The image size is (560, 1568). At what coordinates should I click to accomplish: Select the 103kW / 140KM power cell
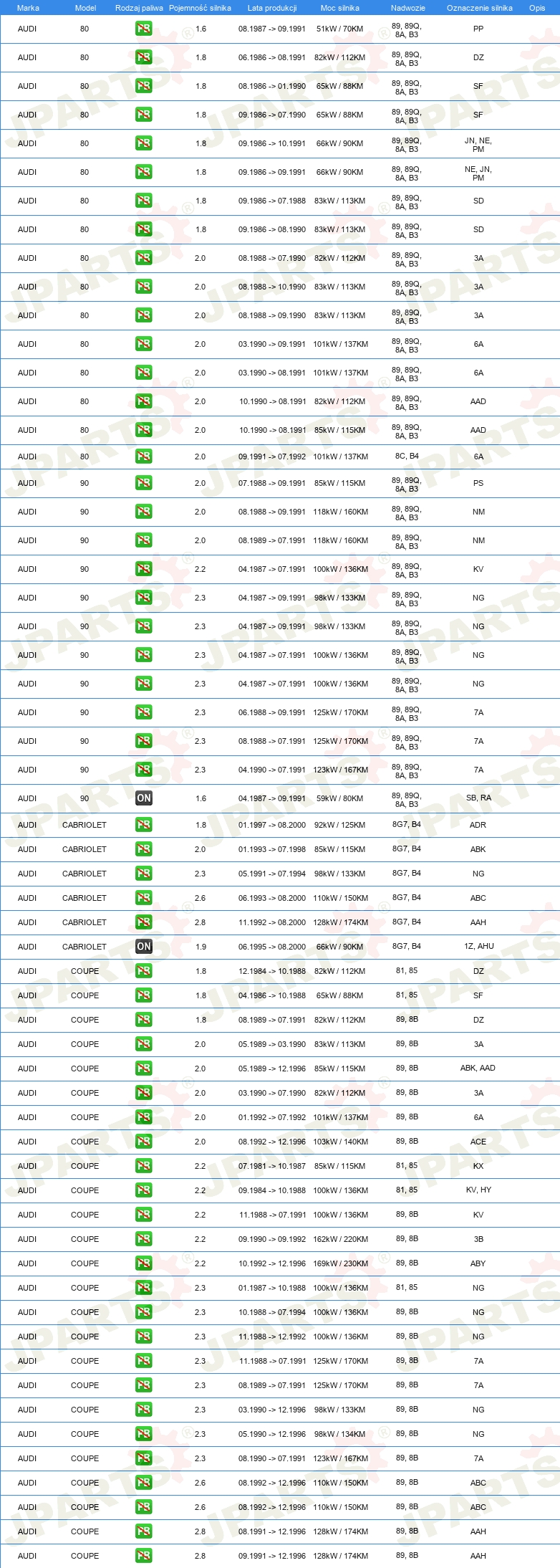pyautogui.click(x=341, y=1142)
